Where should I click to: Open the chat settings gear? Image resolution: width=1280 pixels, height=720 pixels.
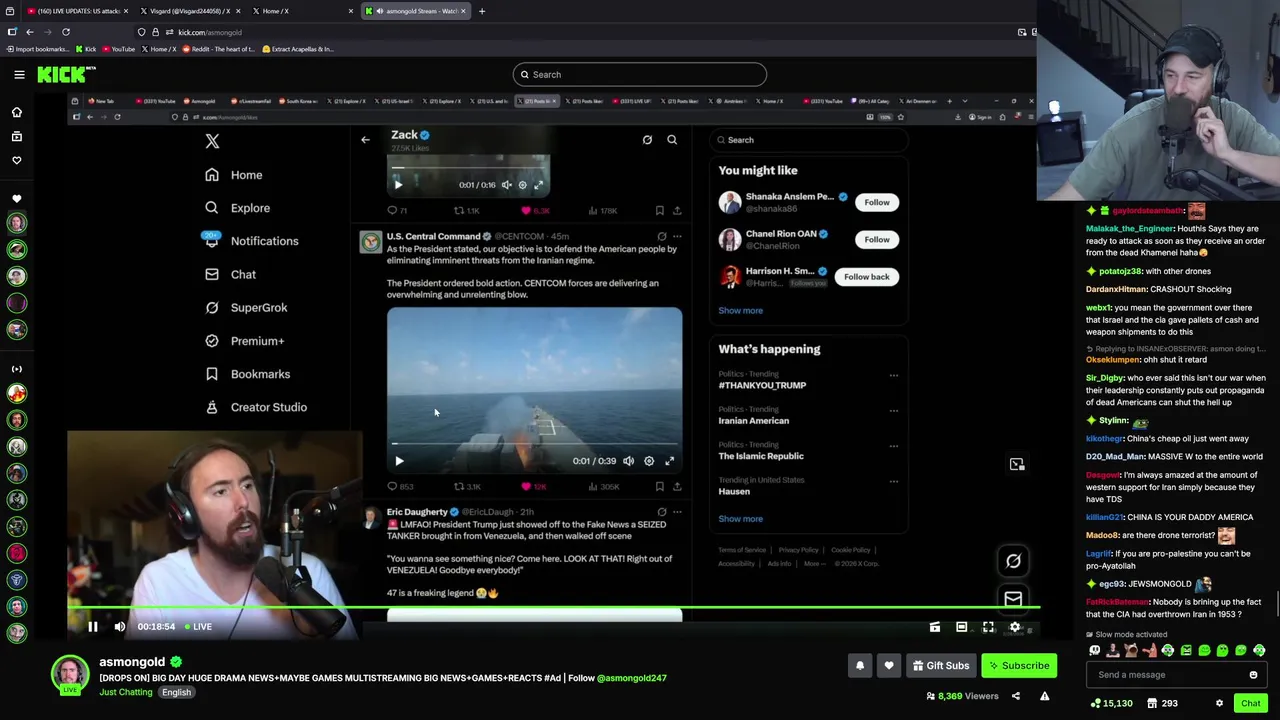pos(1219,703)
